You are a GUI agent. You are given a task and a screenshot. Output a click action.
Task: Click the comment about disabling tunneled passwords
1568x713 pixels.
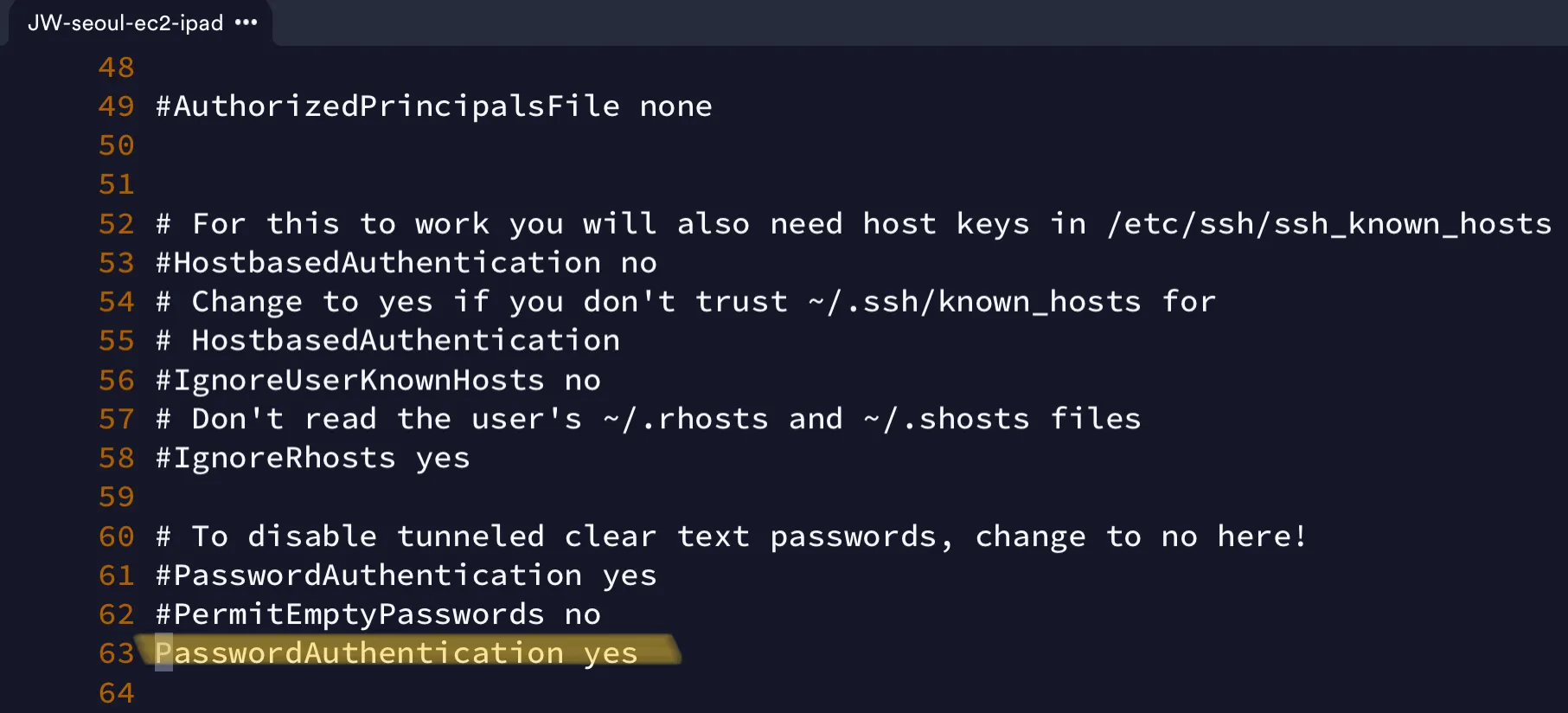click(731, 536)
